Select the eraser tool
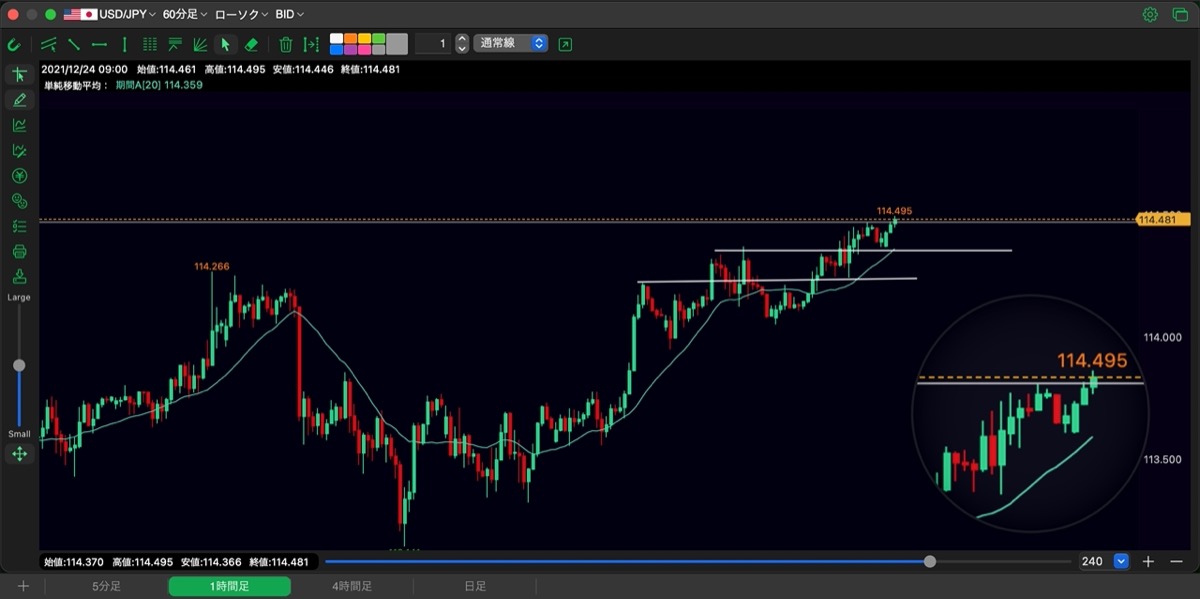This screenshot has height=599, width=1200. (x=252, y=44)
